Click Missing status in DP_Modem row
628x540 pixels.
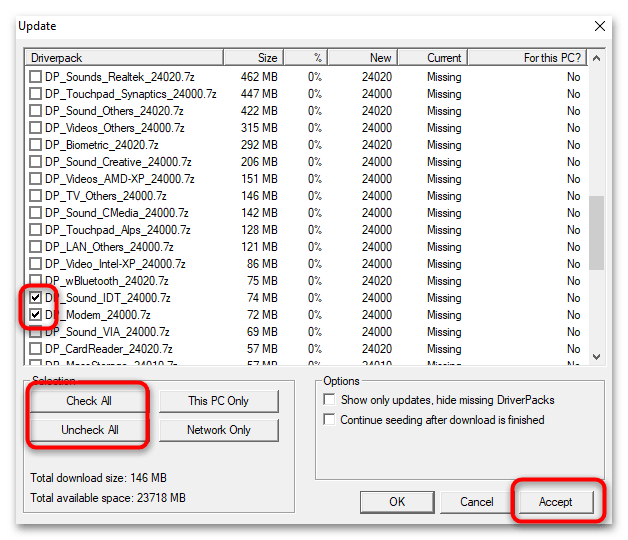point(444,315)
